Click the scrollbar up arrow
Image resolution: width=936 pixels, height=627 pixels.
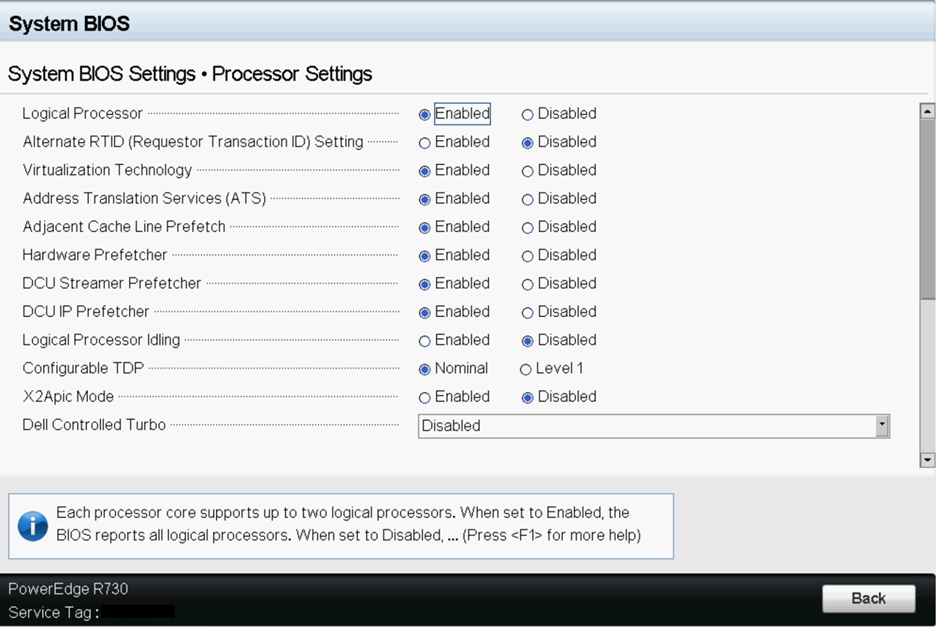pyautogui.click(x=927, y=112)
